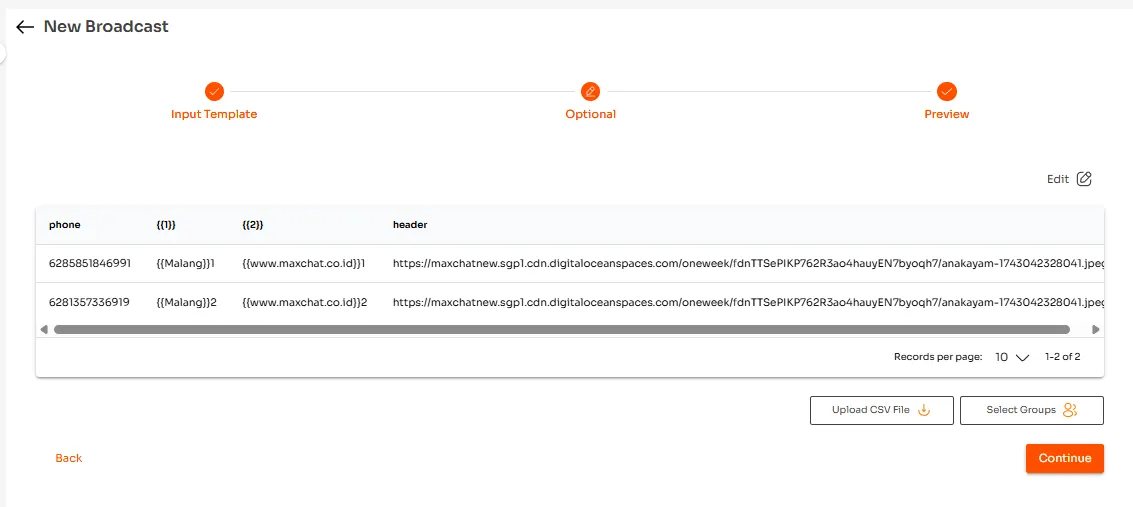Click the back arrow beside New Broadcast

[25, 27]
